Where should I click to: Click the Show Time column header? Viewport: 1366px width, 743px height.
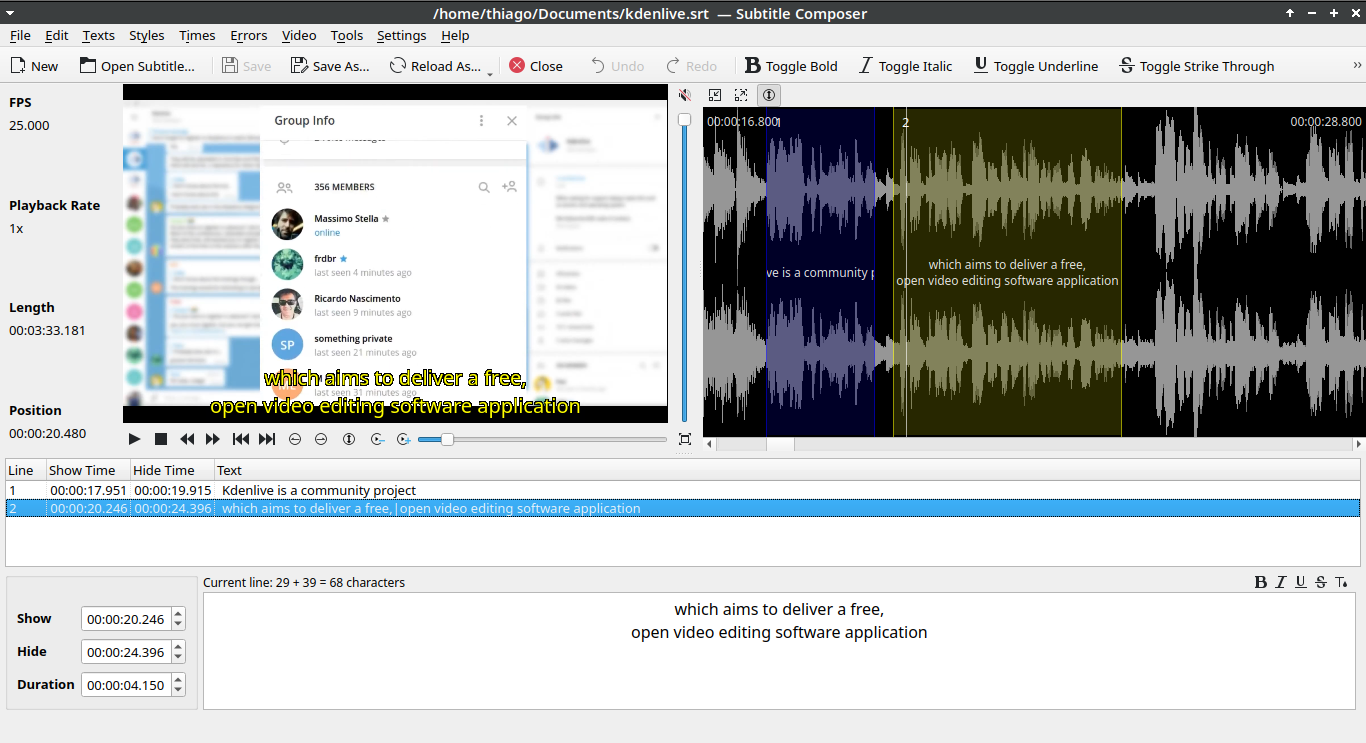coord(87,470)
